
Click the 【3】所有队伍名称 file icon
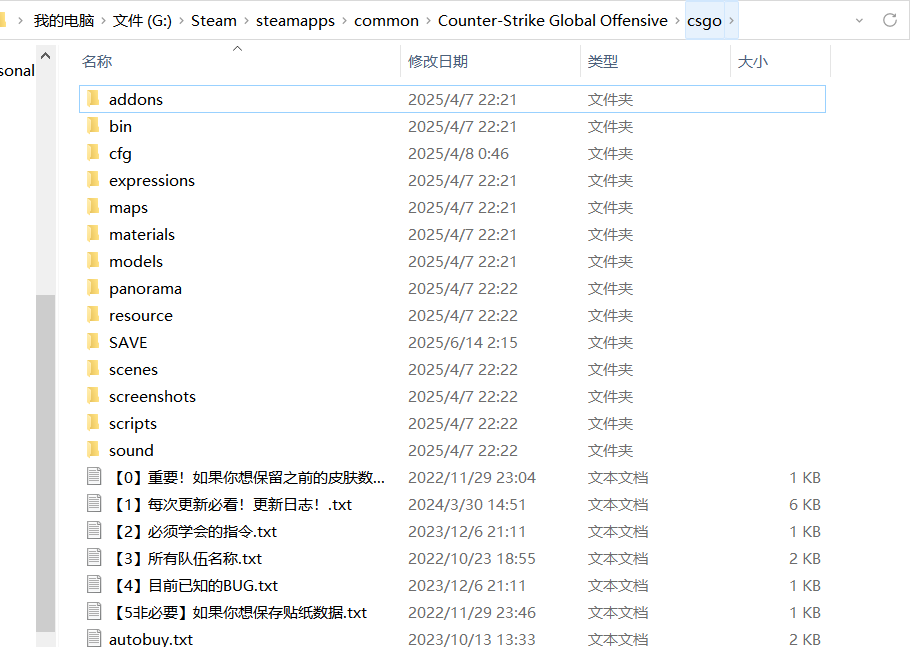pyautogui.click(x=94, y=558)
